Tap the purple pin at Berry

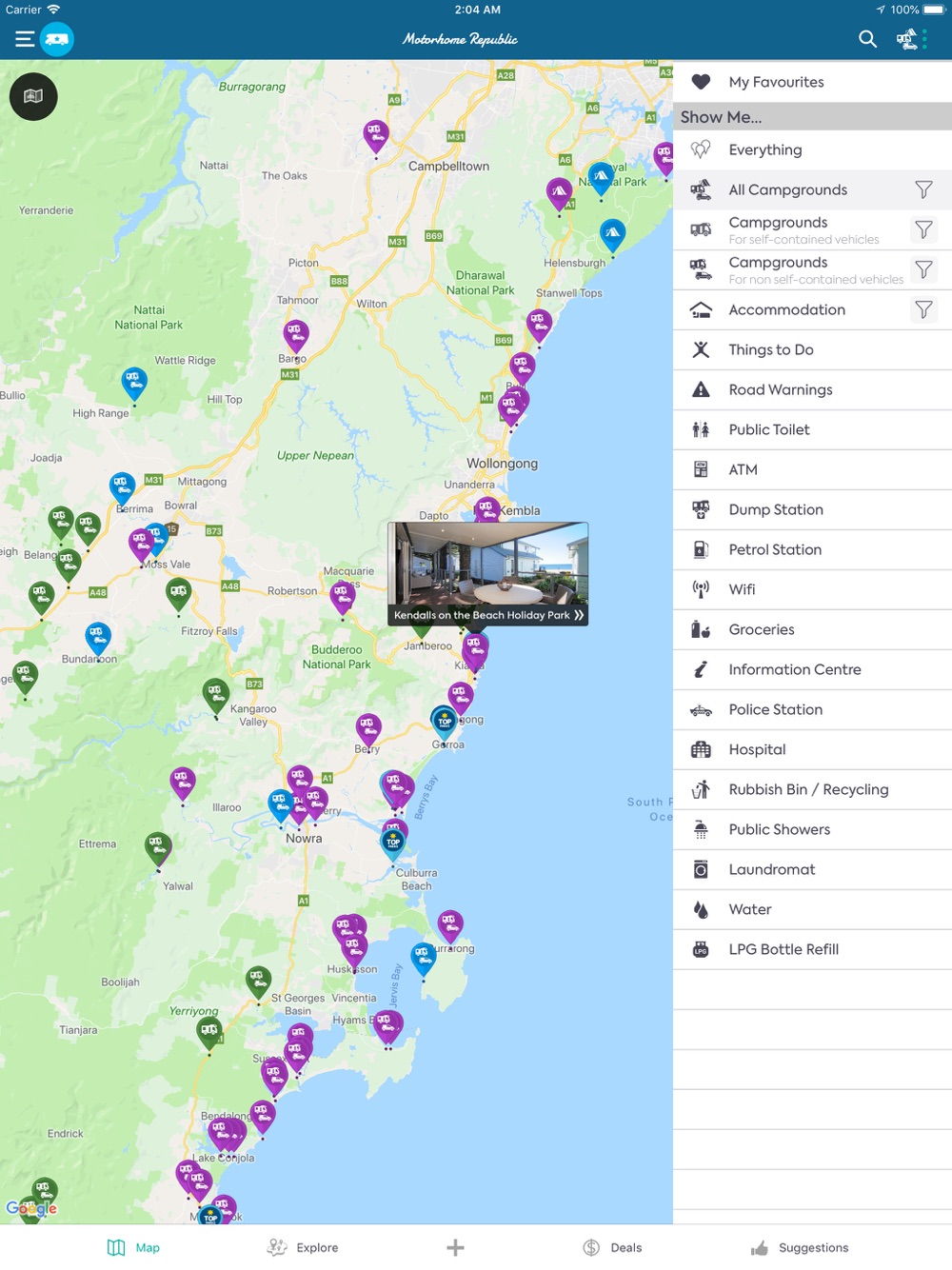pyautogui.click(x=368, y=729)
